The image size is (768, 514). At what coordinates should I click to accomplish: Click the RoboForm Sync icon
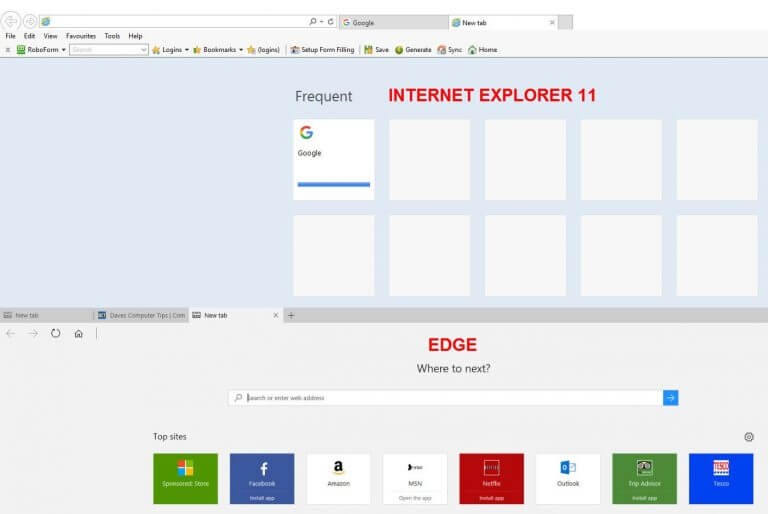450,49
